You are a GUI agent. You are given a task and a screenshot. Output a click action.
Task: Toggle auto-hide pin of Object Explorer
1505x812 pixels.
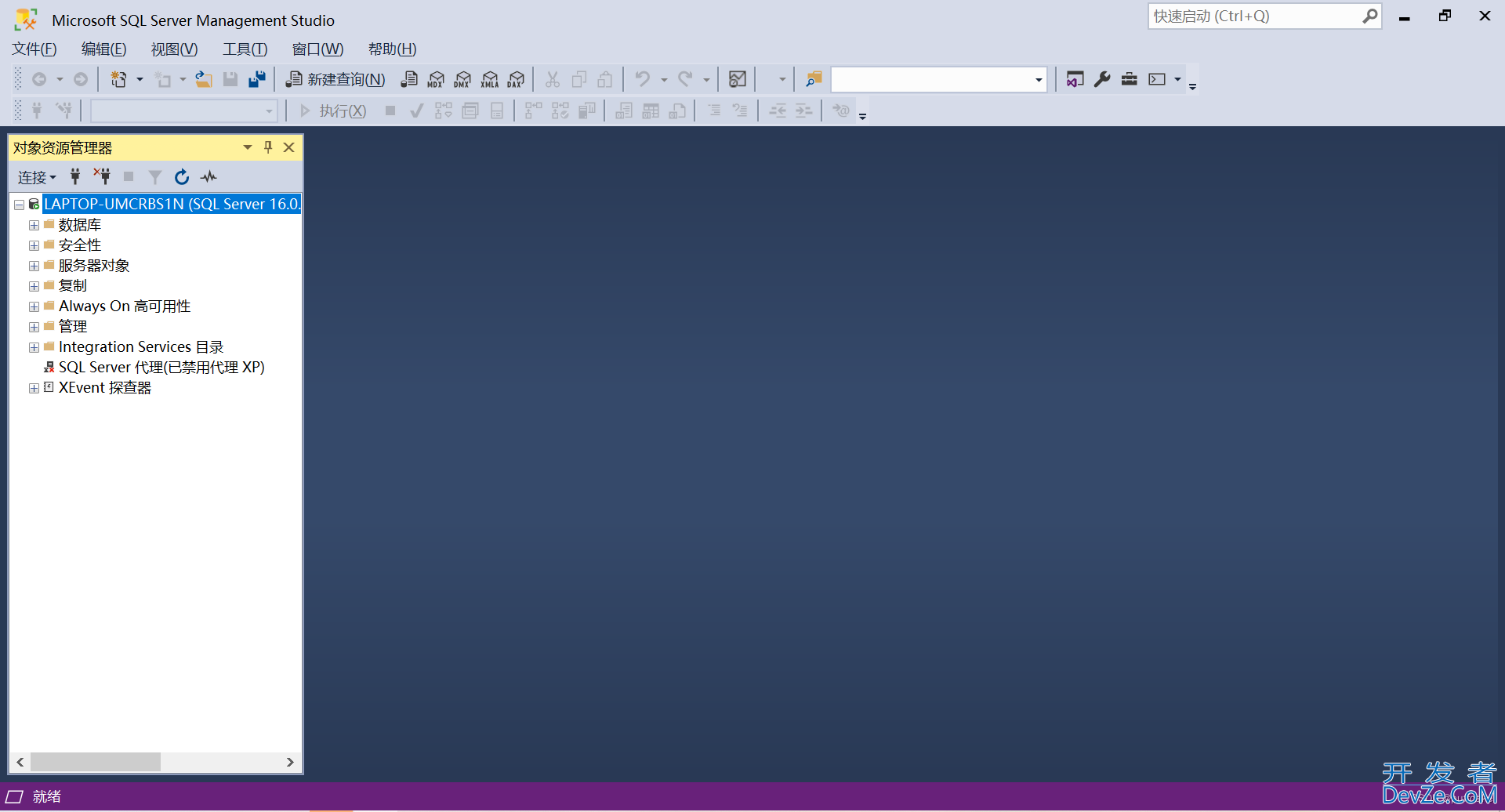[268, 147]
